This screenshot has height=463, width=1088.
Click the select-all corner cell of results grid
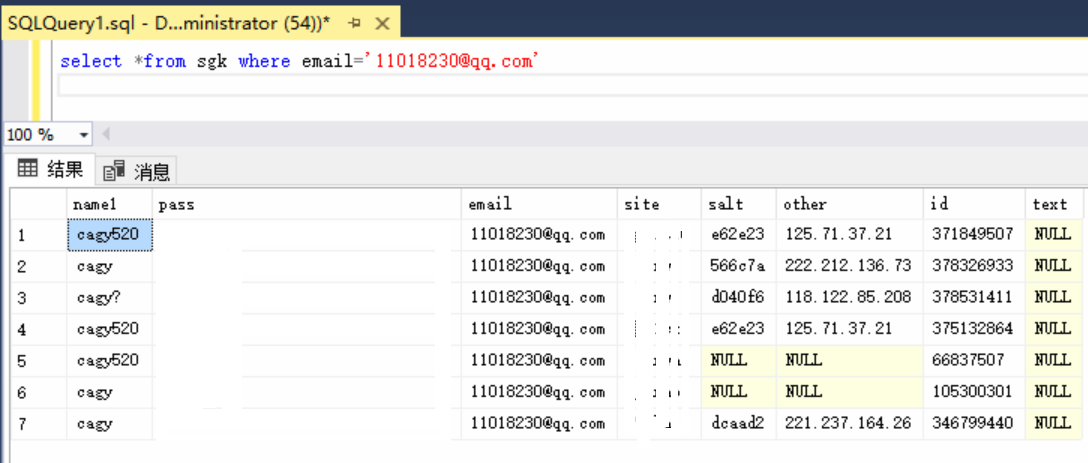[39, 204]
